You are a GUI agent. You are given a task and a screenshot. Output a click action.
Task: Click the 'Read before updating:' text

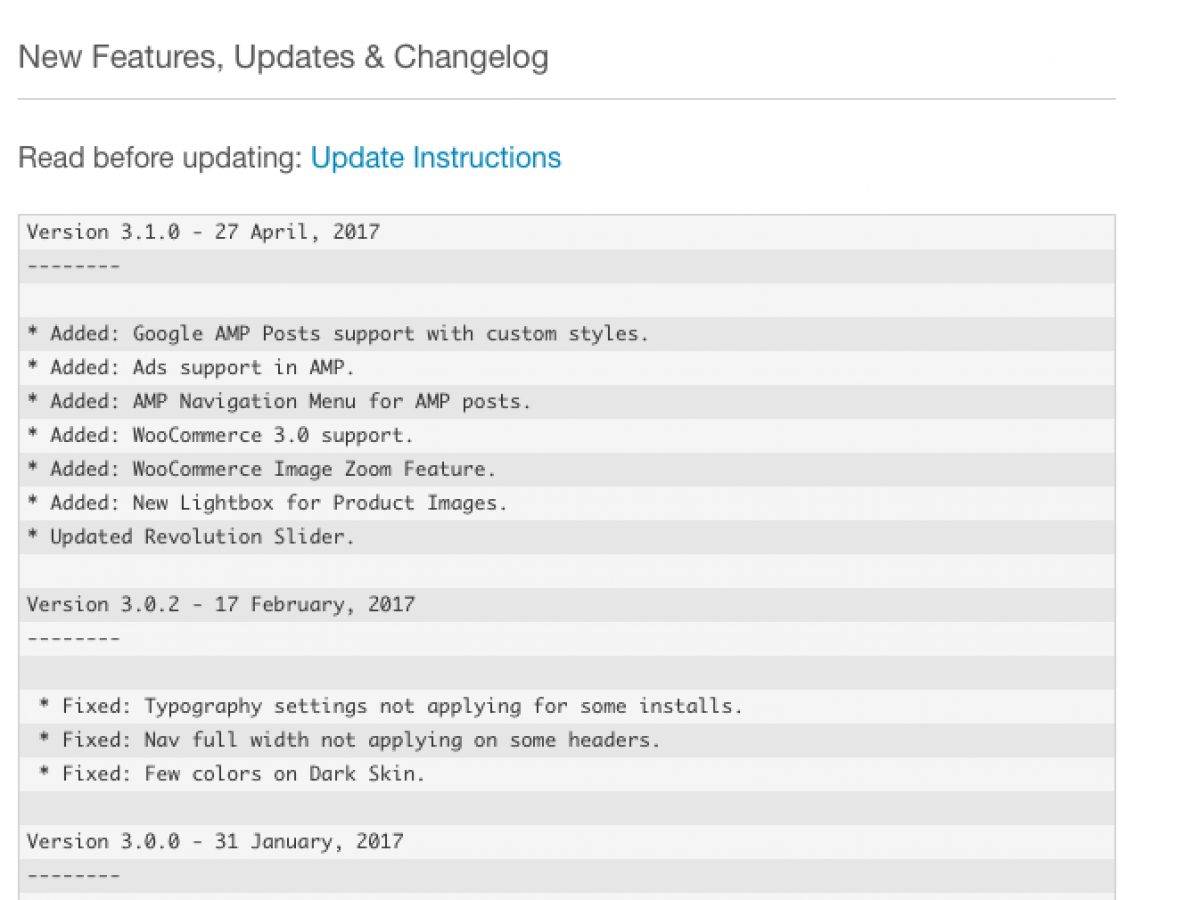(160, 158)
